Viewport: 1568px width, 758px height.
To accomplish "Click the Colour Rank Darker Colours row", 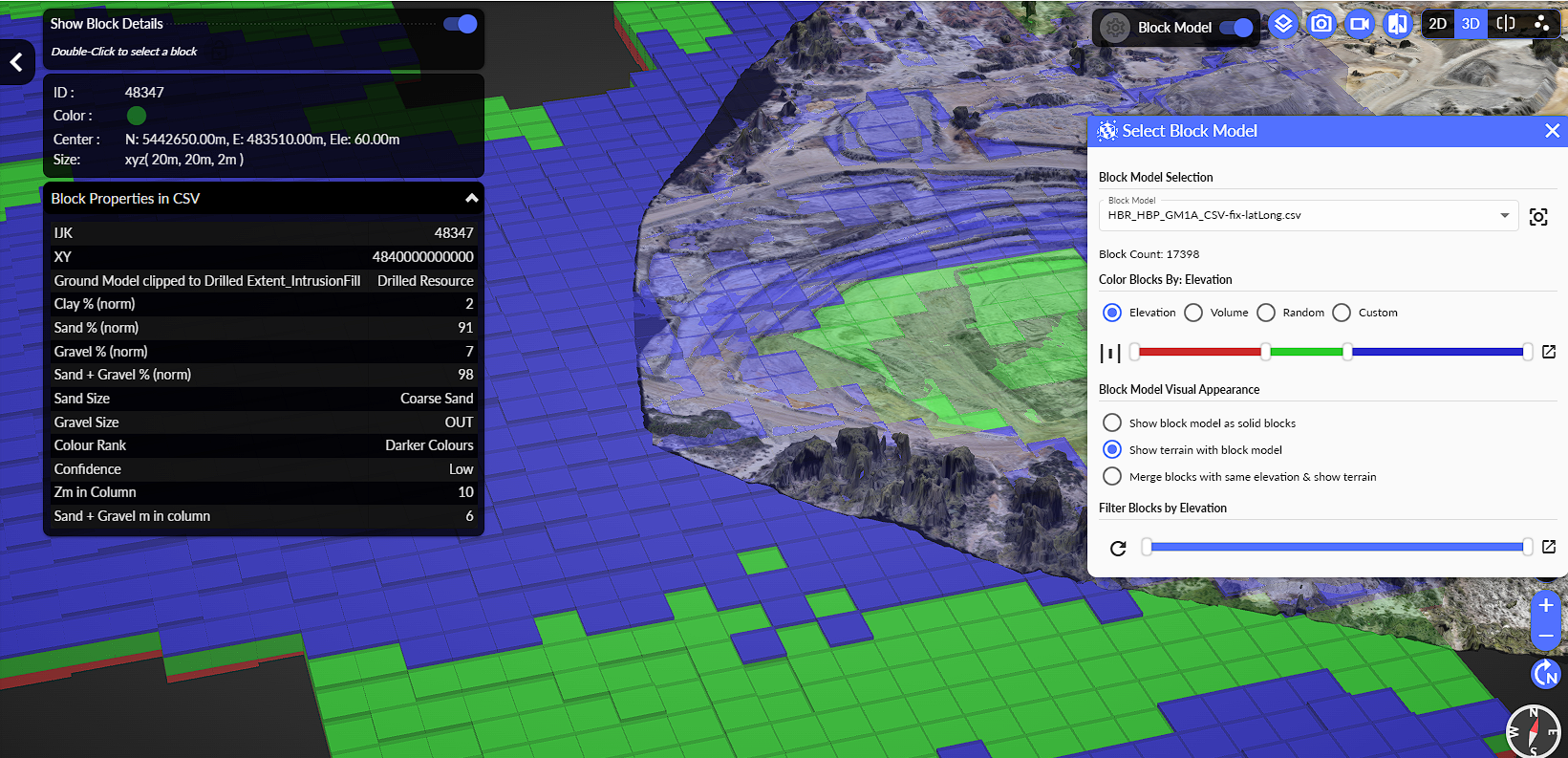I will (x=264, y=445).
